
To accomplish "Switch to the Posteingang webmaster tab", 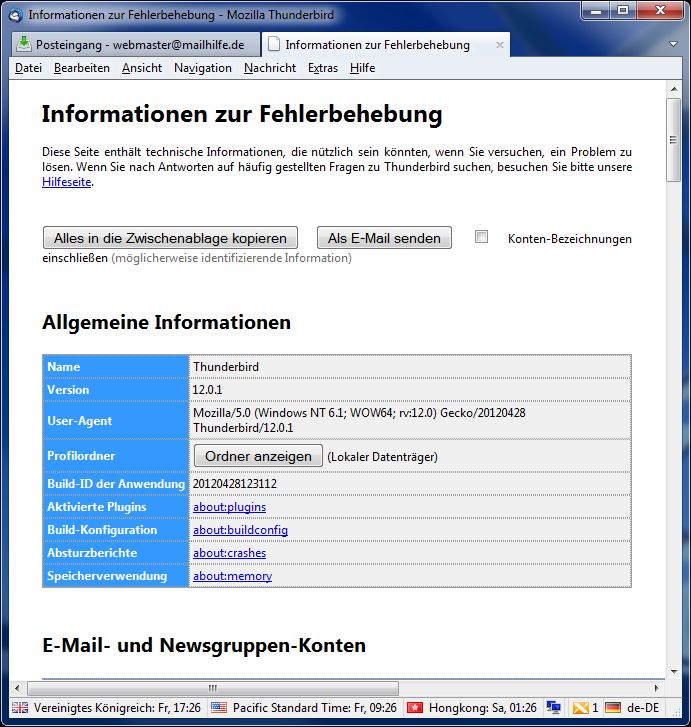I will point(135,45).
